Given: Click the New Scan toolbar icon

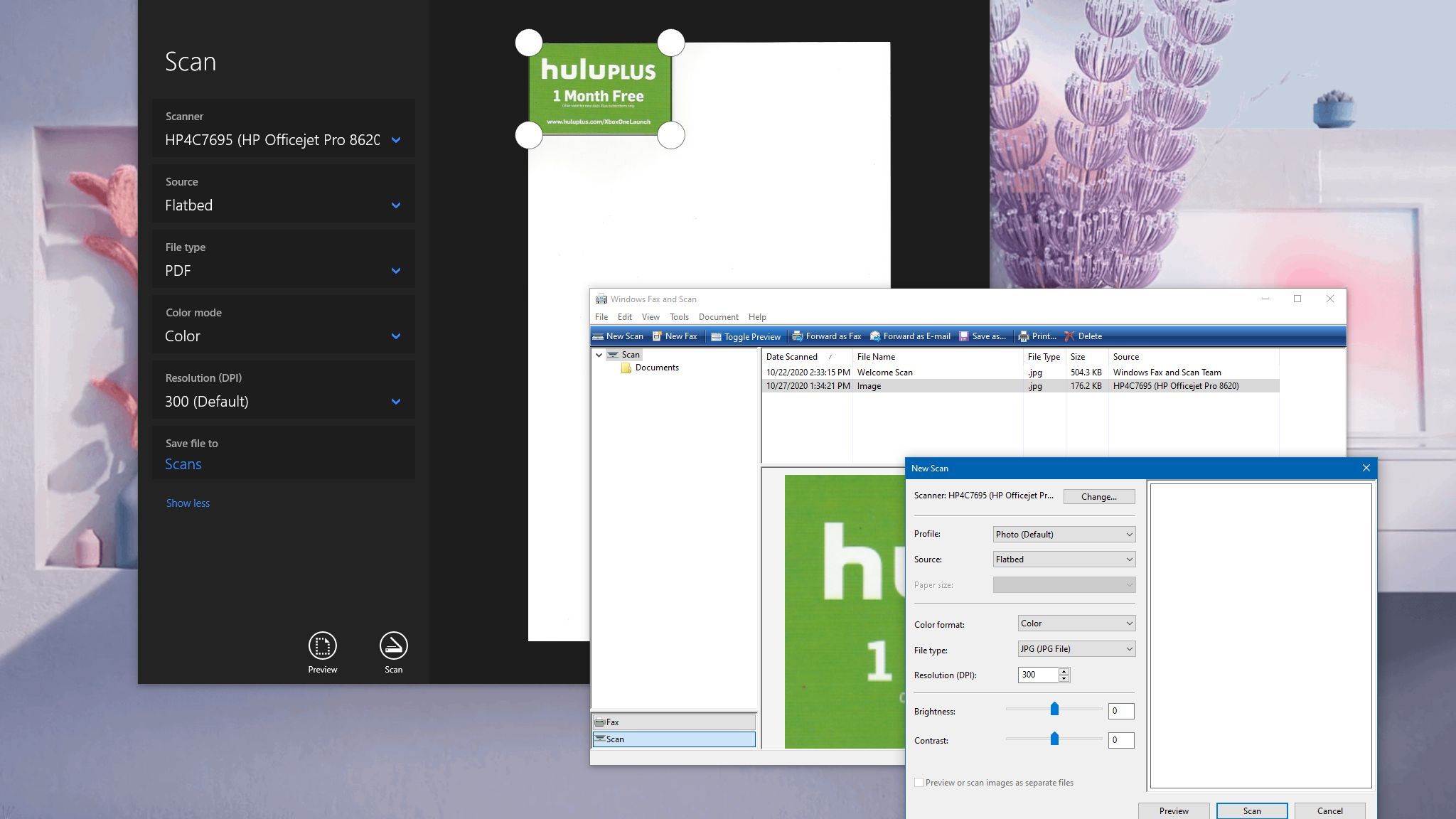Looking at the screenshot, I should coord(599,336).
